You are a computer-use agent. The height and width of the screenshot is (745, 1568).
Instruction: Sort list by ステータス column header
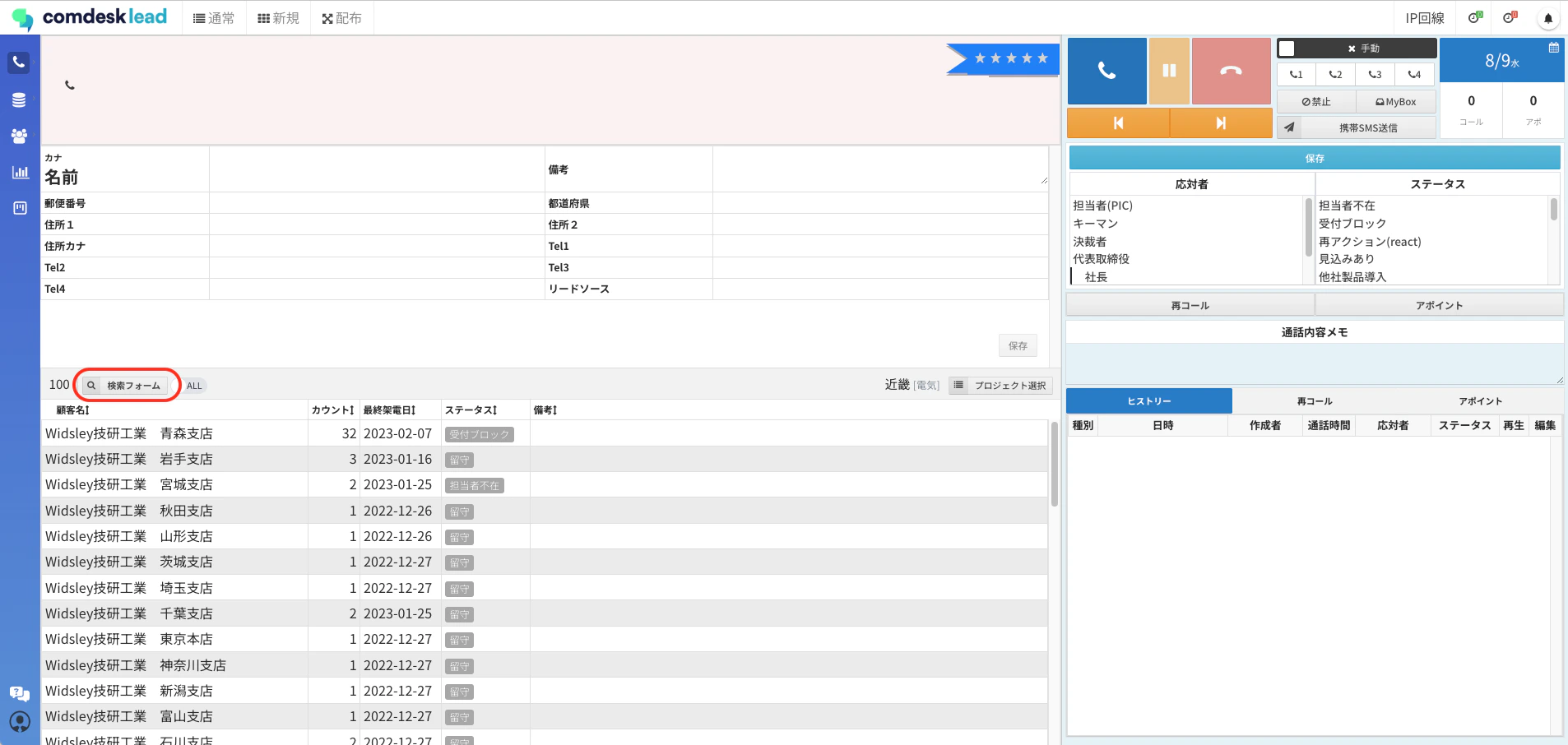[471, 410]
